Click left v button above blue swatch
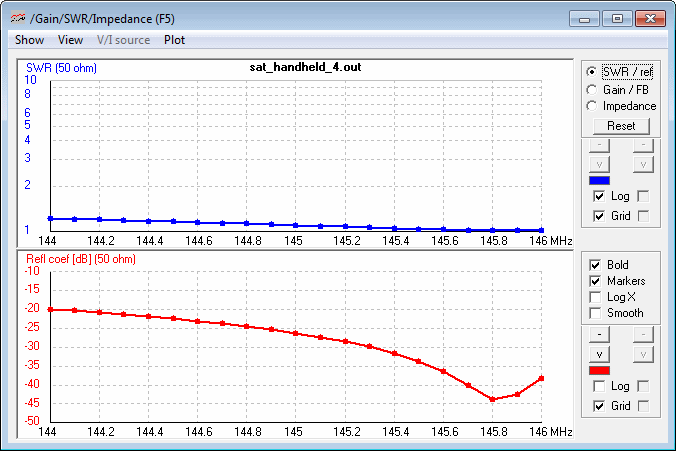This screenshot has height=451, width=676. coord(599,164)
